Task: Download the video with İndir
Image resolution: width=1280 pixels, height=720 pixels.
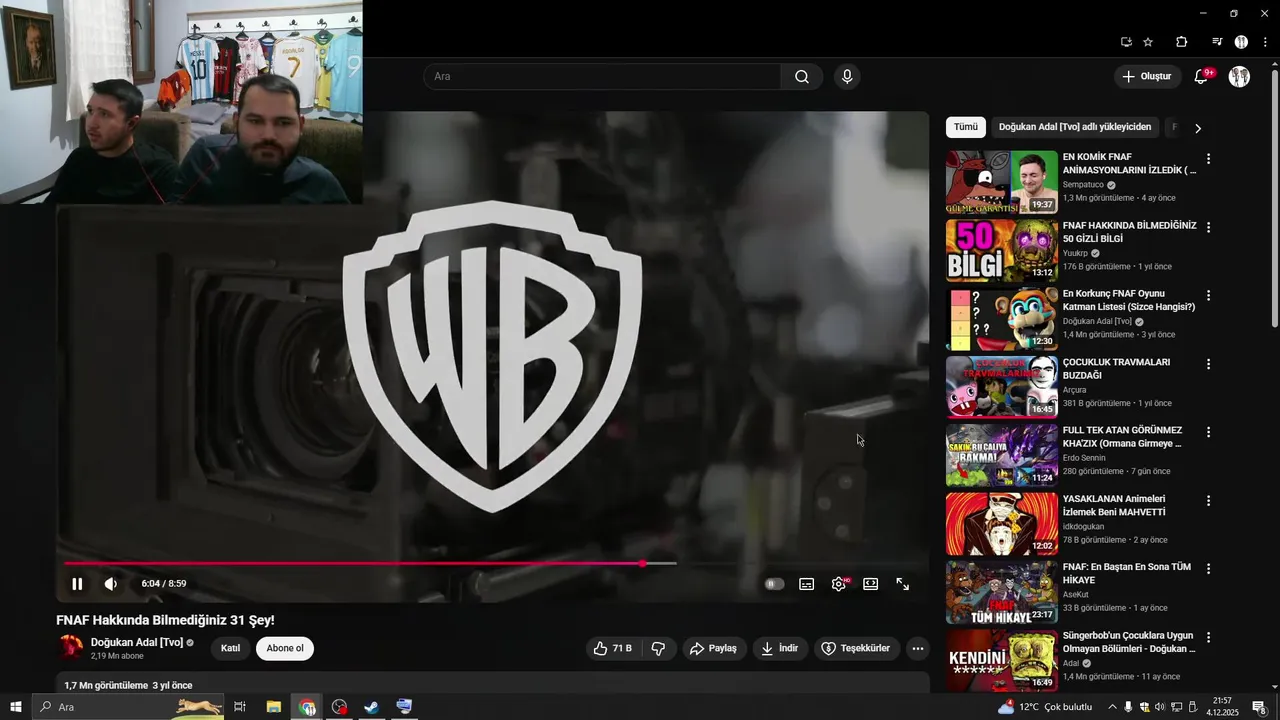Action: [780, 648]
